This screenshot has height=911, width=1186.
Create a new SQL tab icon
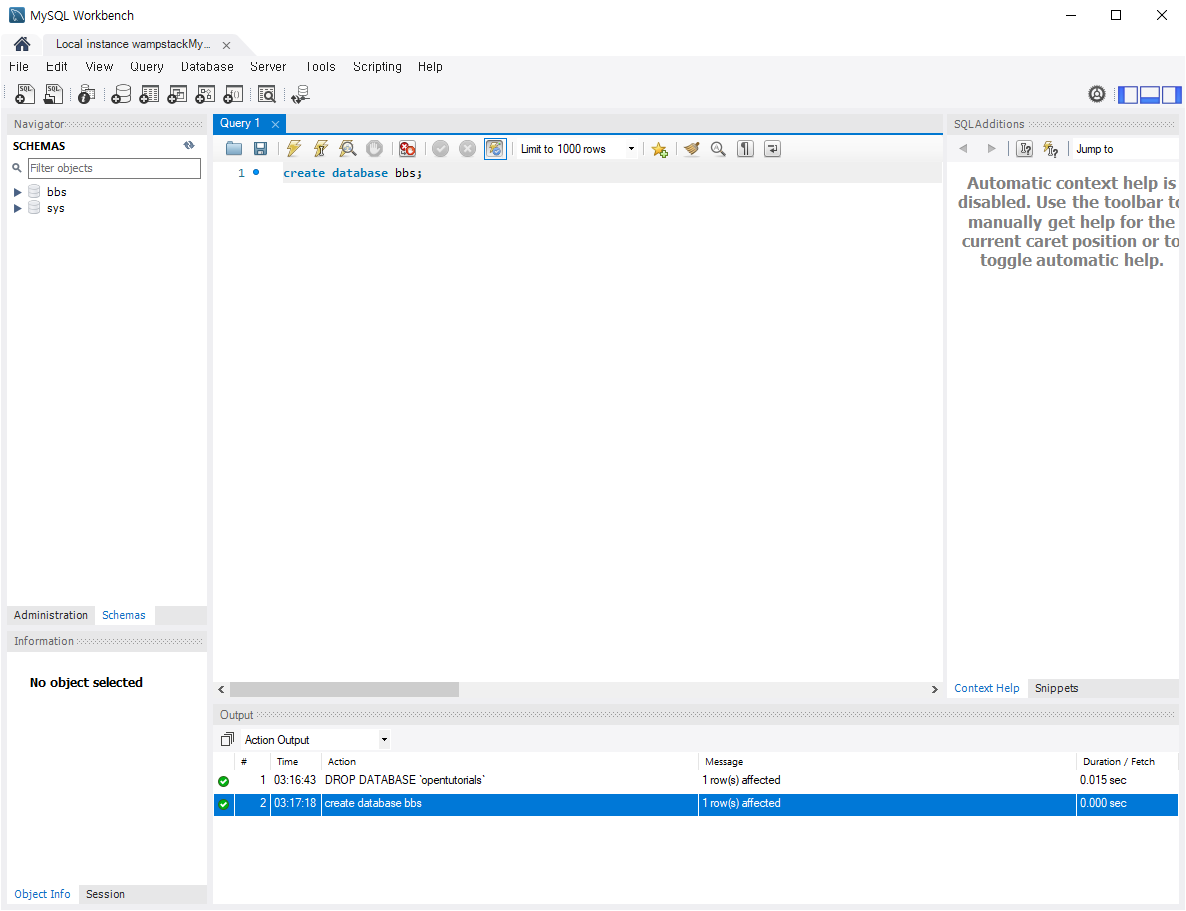point(25,94)
